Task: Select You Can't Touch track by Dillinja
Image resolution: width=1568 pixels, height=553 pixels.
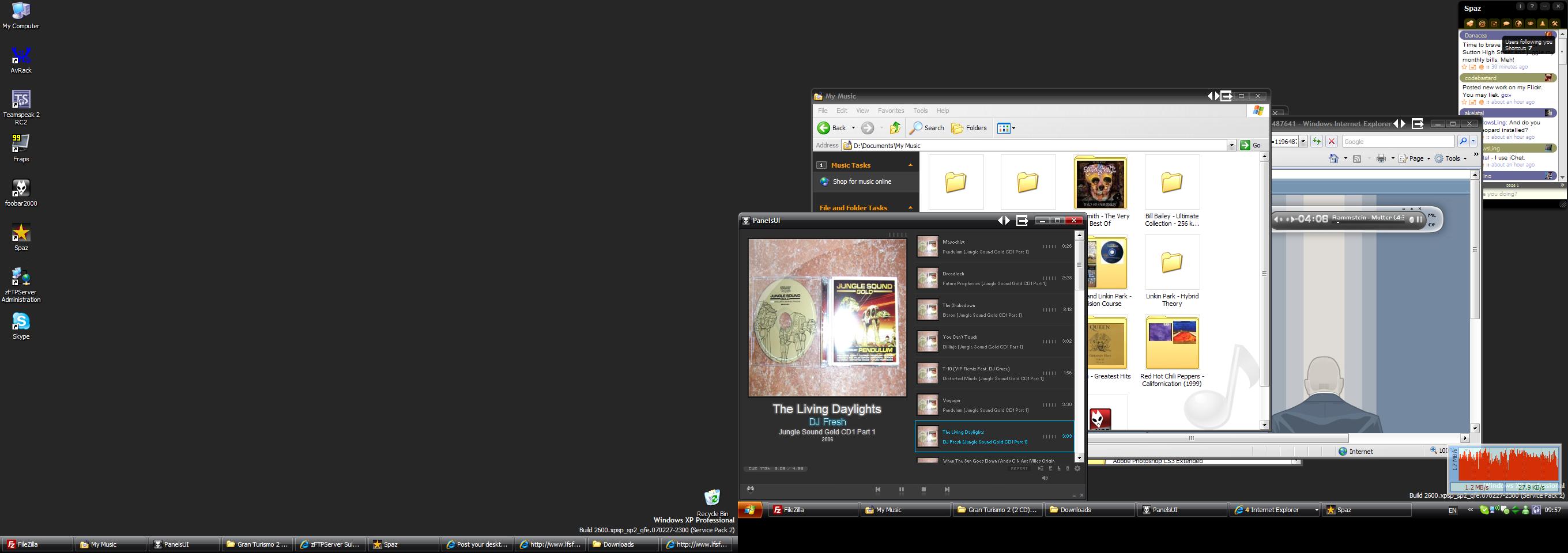Action: [x=994, y=341]
